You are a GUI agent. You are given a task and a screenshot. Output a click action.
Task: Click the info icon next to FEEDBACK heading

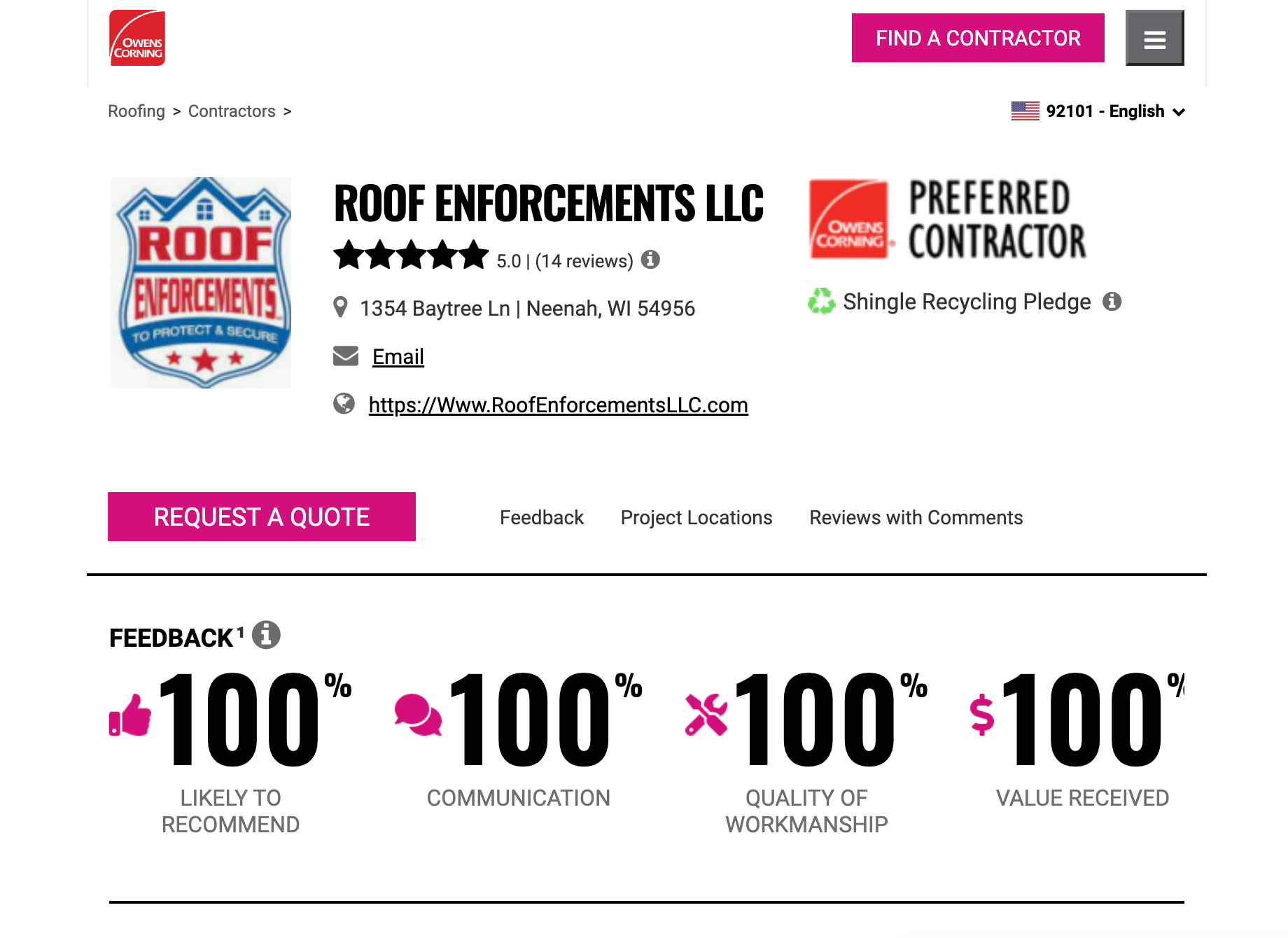[266, 635]
